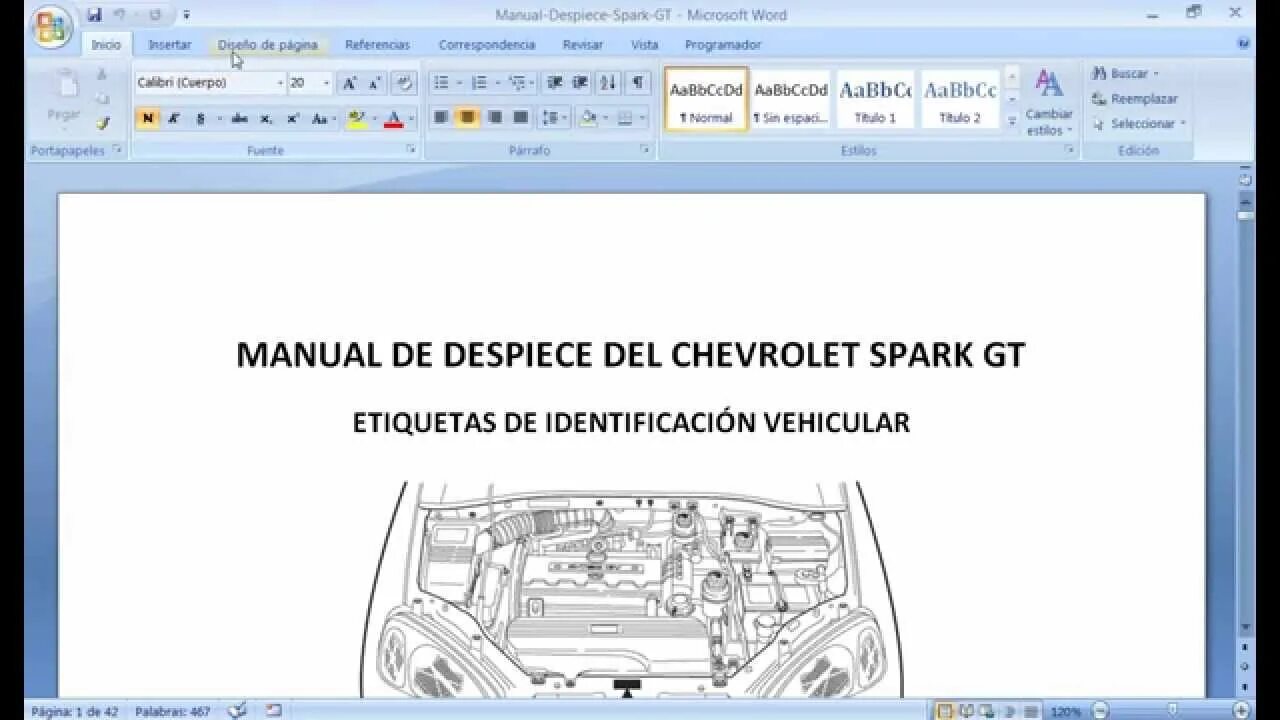Switch to Full Screen Reading view

click(x=967, y=711)
